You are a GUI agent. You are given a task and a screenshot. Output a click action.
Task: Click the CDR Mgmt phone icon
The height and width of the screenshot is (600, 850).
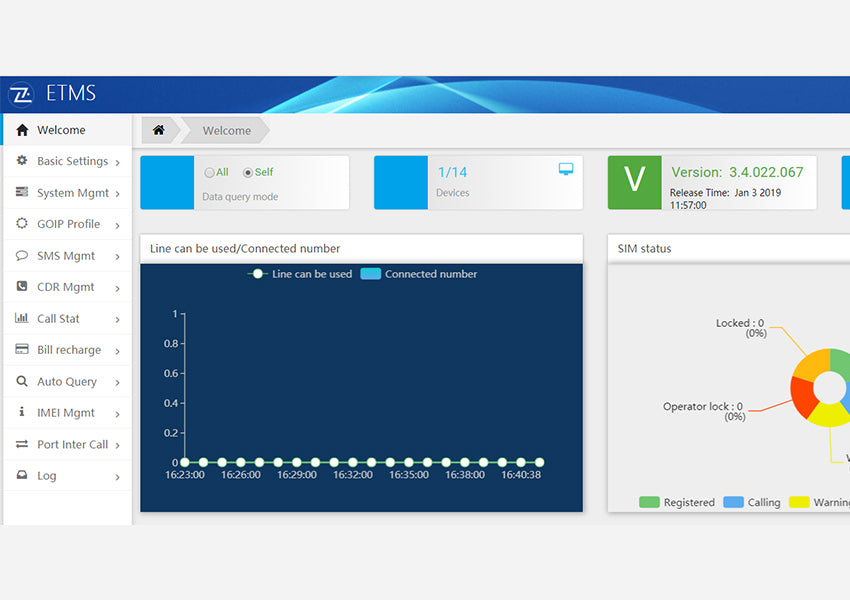tap(22, 286)
